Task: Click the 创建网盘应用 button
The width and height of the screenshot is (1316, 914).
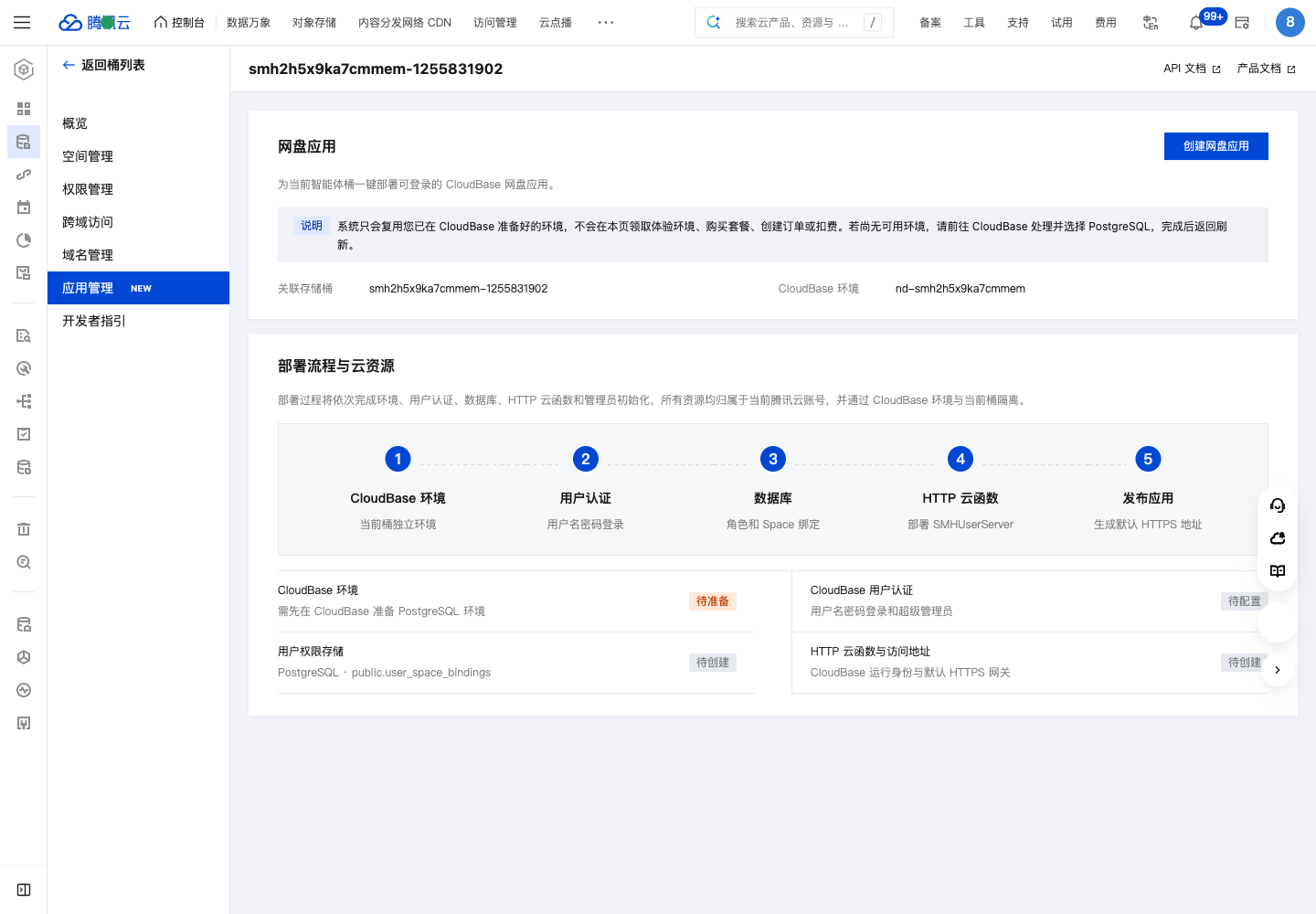Action: 1216,146
